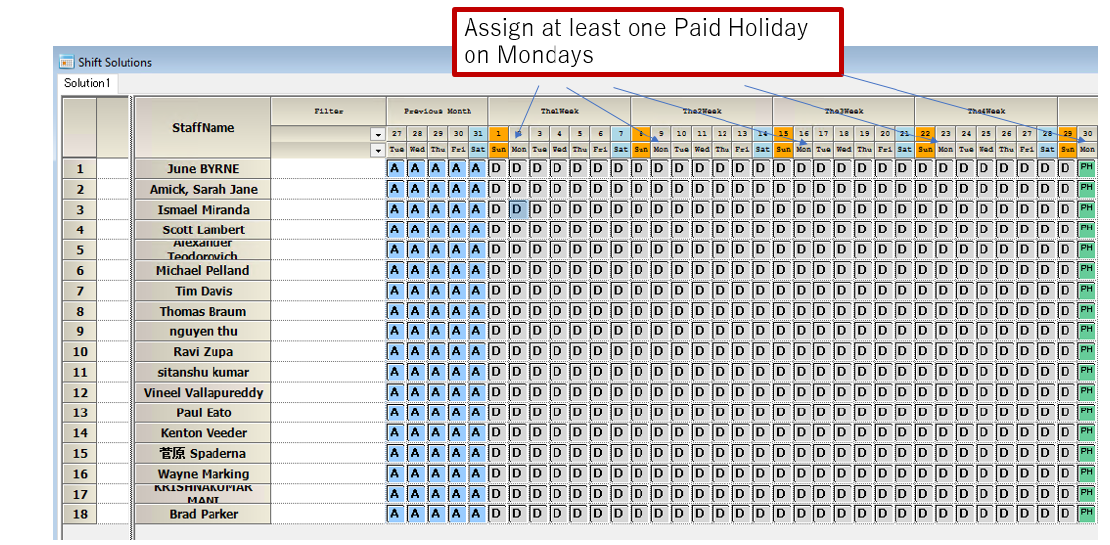Click row number 1 header

80,168
